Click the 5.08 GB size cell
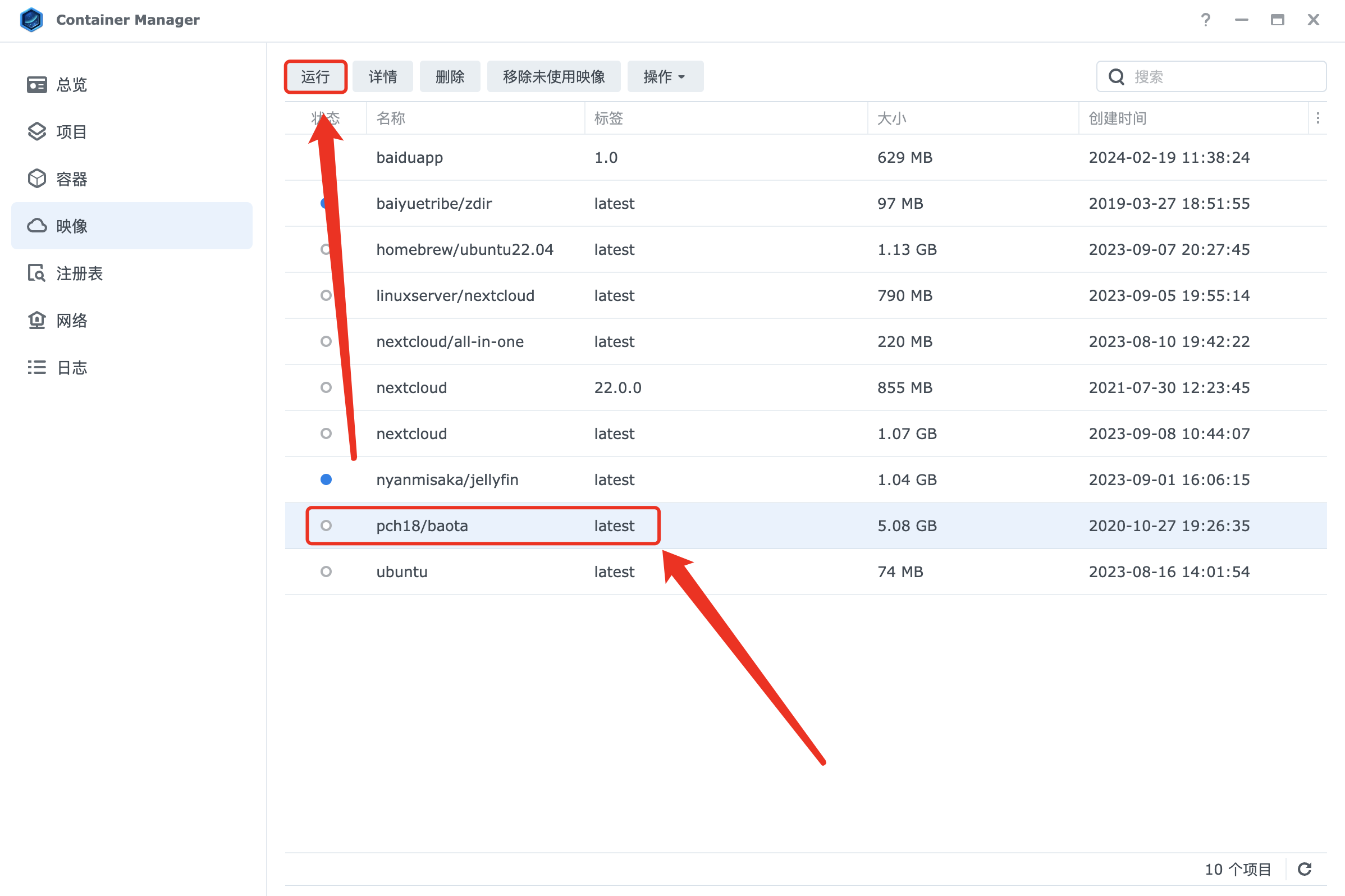 907,525
